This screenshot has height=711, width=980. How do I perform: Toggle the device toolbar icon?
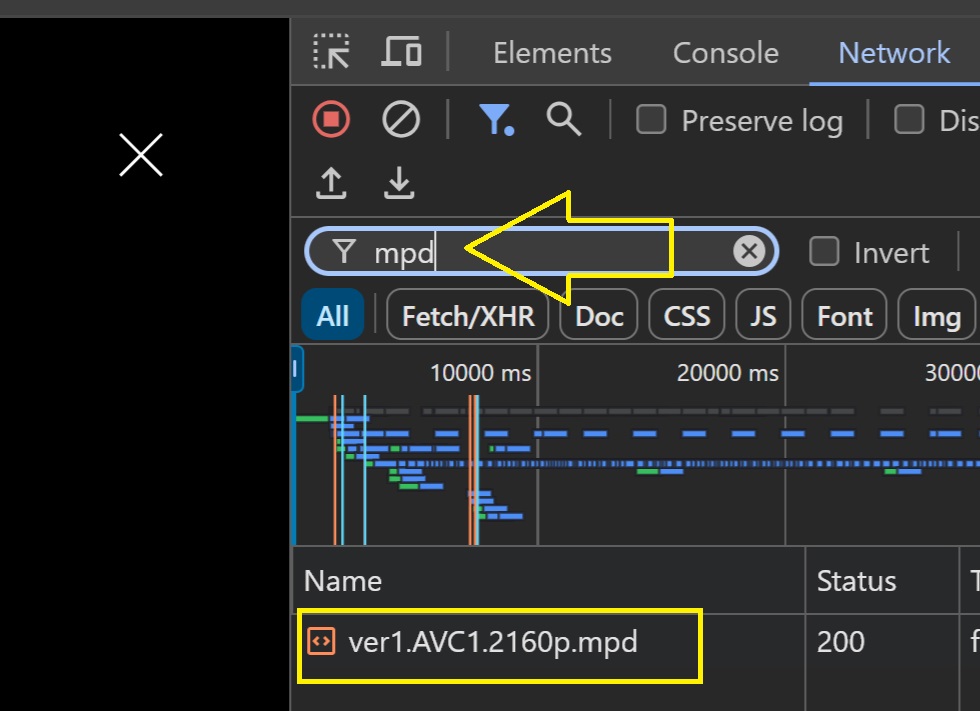point(401,52)
